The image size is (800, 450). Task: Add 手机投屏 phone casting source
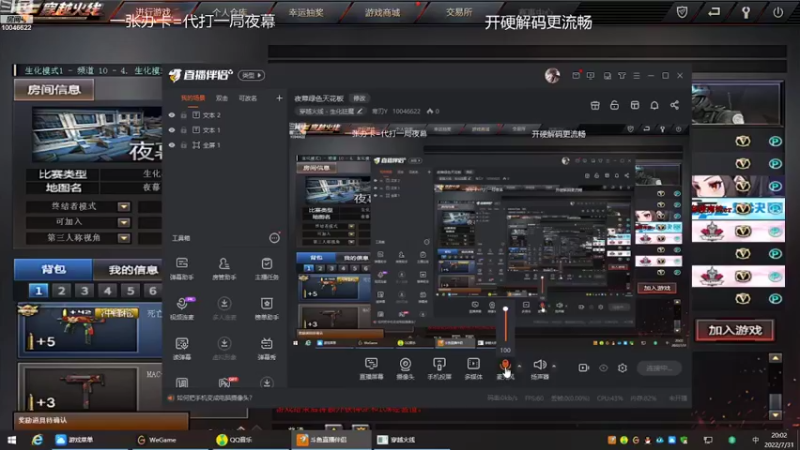439,368
